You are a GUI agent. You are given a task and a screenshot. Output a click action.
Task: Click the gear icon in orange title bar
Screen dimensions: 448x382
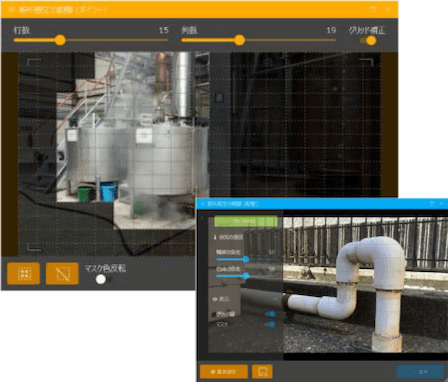tap(11, 9)
